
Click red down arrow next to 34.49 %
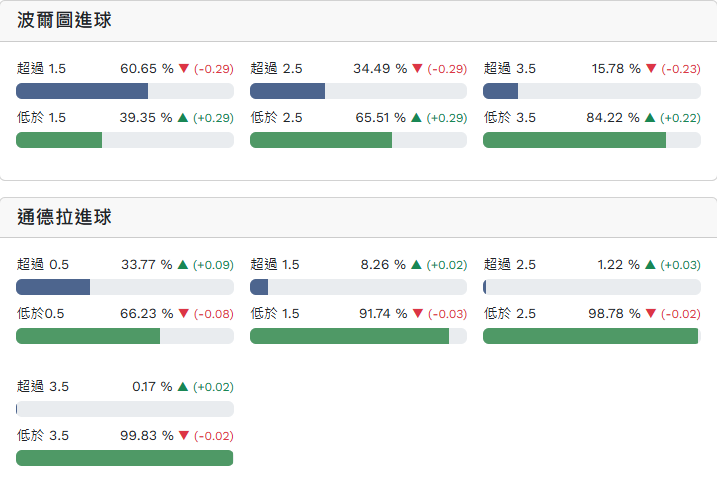(417, 69)
